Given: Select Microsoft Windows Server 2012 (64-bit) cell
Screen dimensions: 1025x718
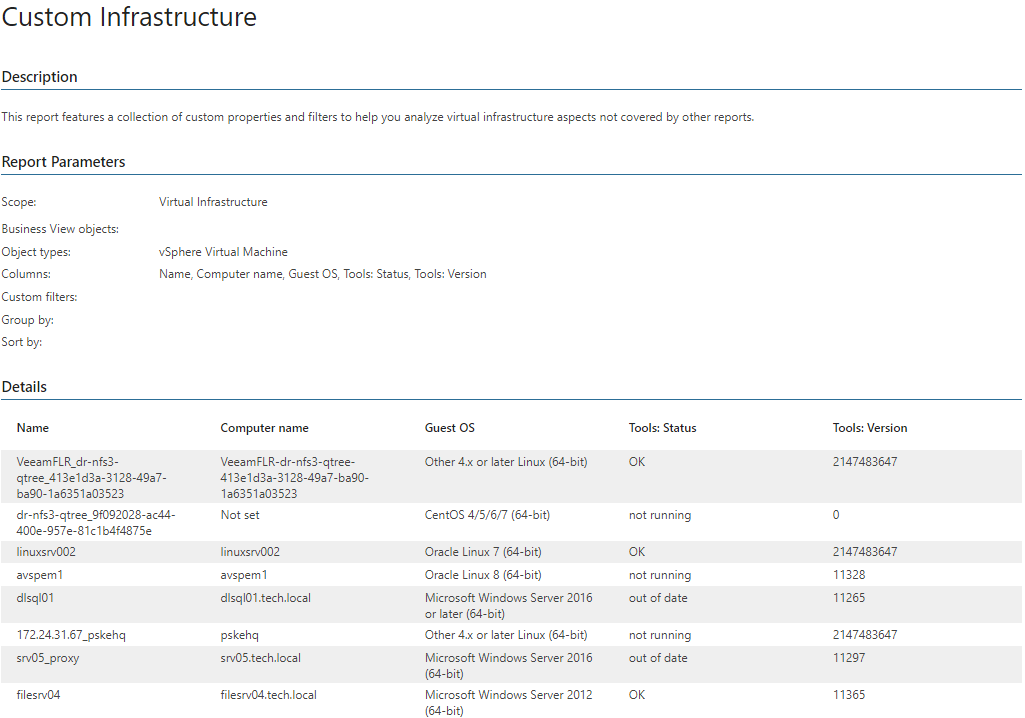Looking at the screenshot, I should pos(509,702).
